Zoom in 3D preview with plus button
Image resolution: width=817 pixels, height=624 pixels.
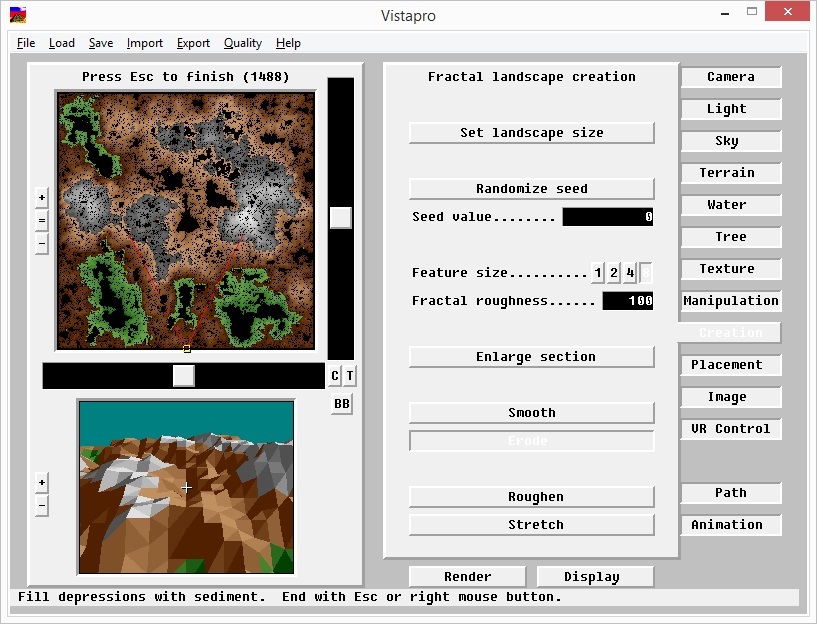pos(42,483)
